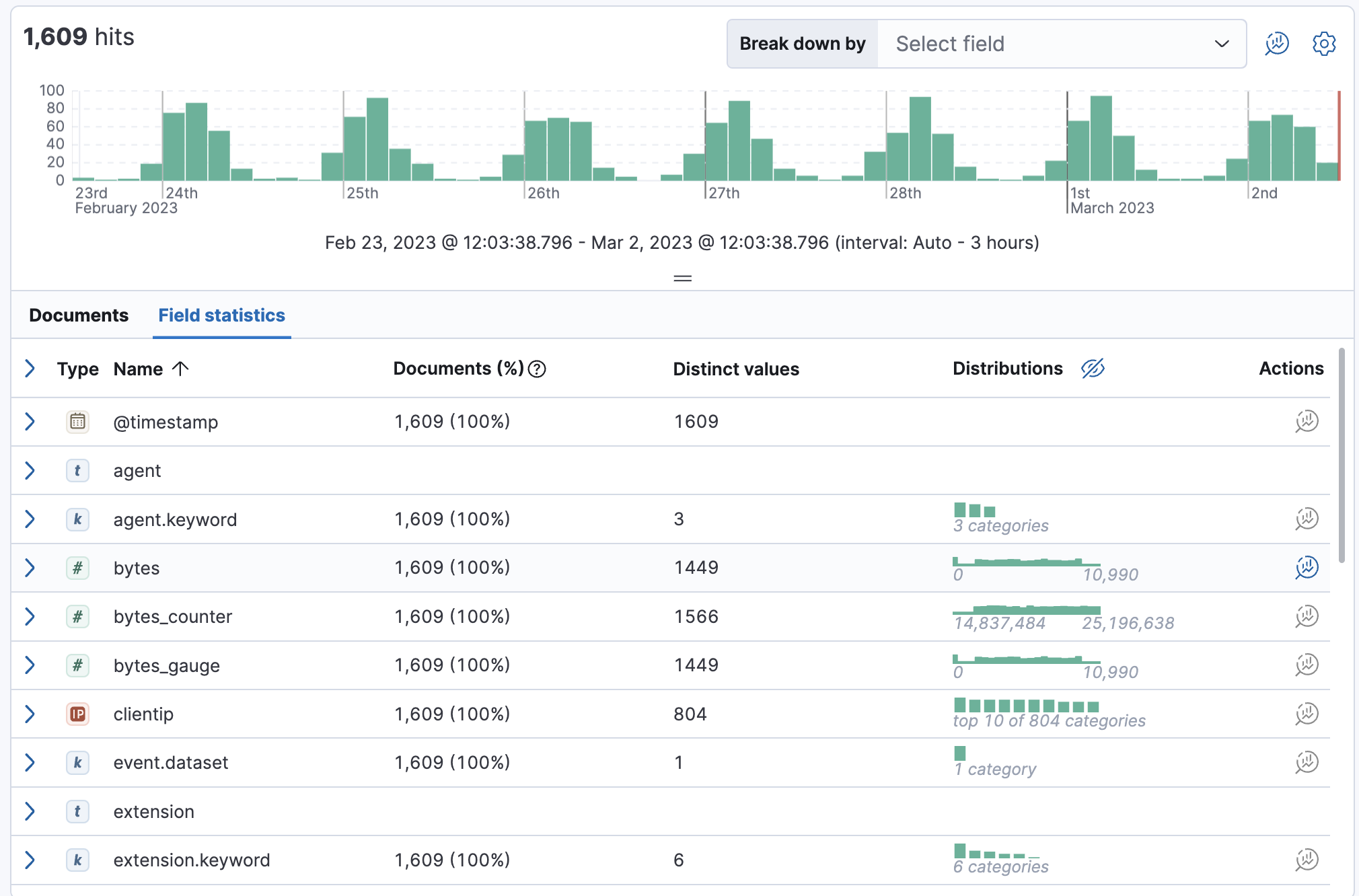Screen dimensions: 1359x896
Task: Toggle the Distributions visibility eye icon
Action: click(x=1093, y=369)
